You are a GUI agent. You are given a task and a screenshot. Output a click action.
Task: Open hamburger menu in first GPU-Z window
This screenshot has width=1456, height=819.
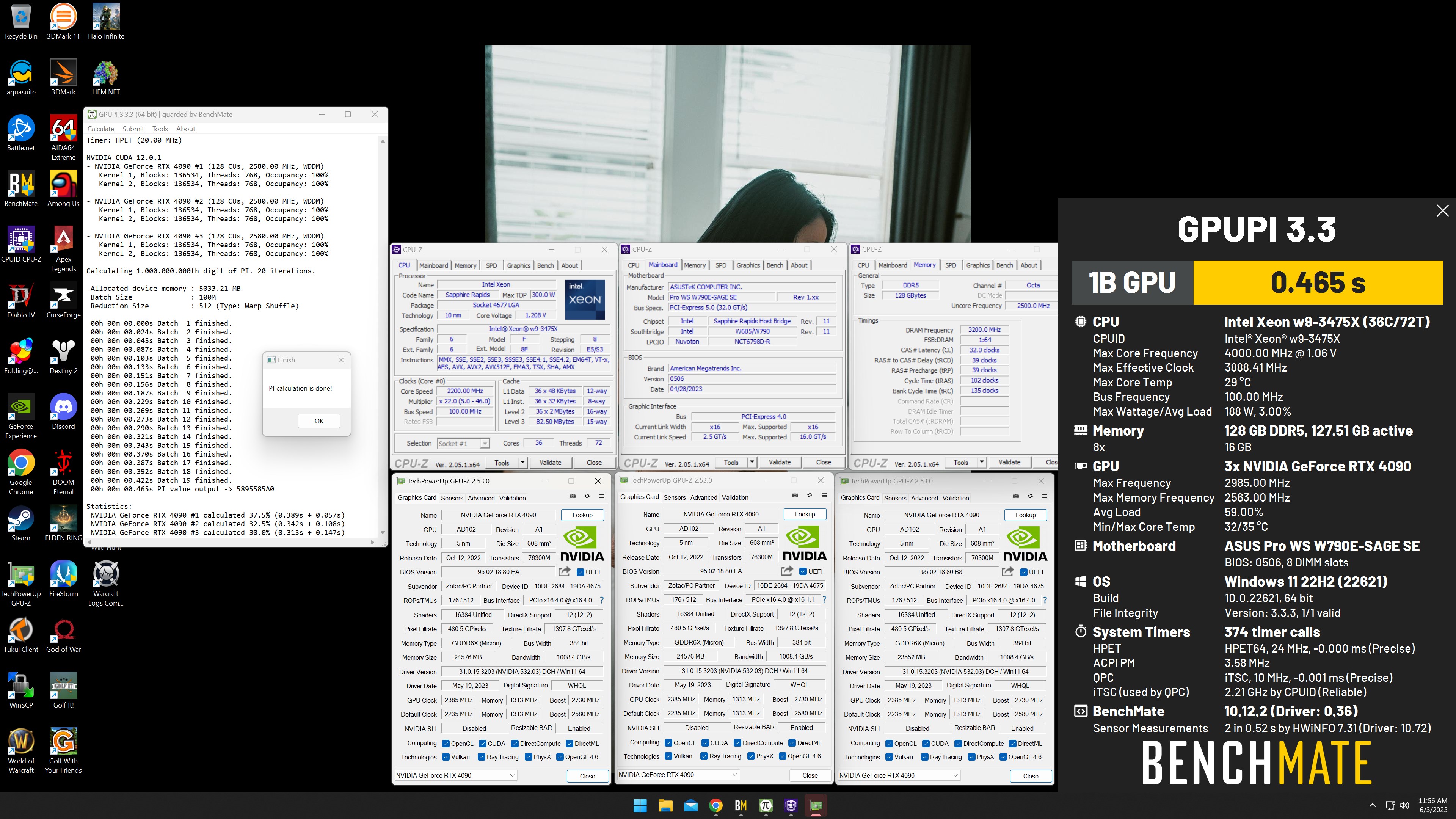[x=601, y=496]
